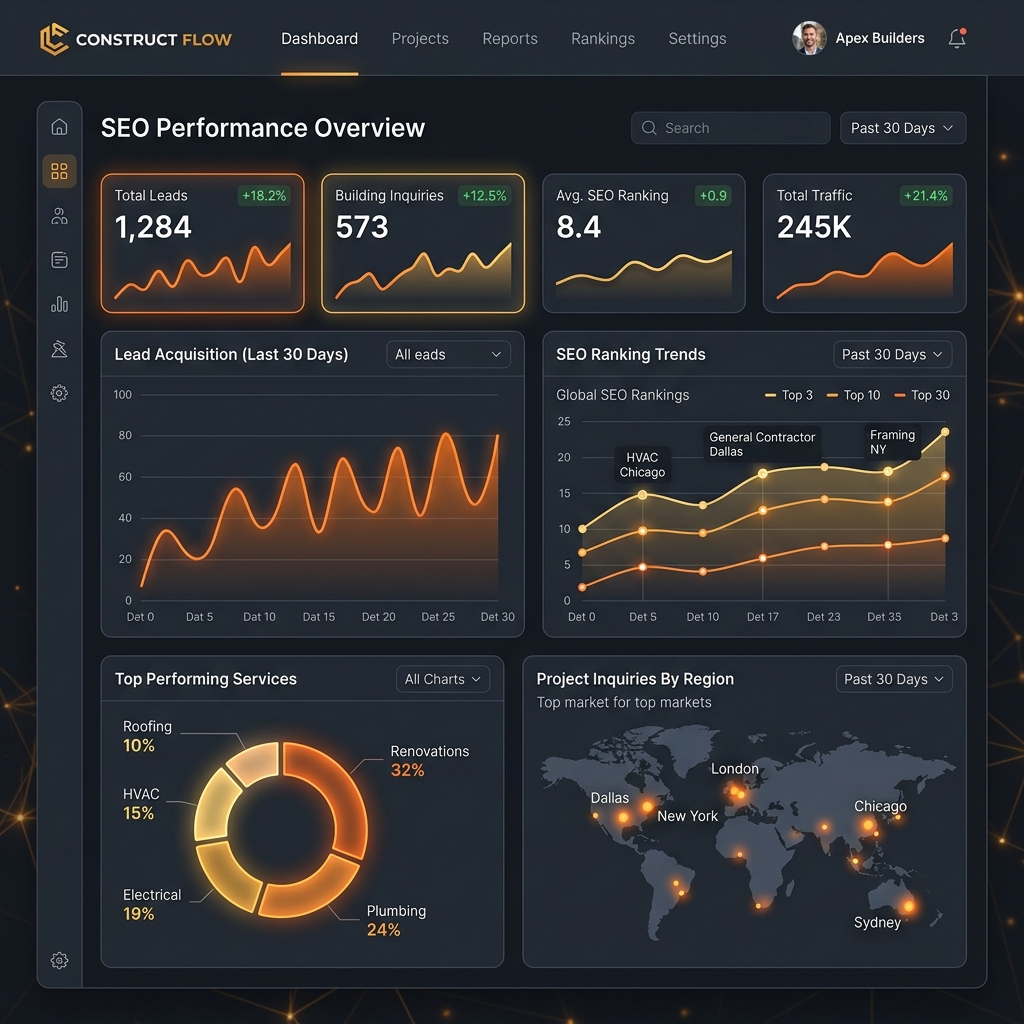This screenshot has width=1024, height=1024.
Task: Click the Framing NY chart tooltip
Action: click(x=893, y=442)
